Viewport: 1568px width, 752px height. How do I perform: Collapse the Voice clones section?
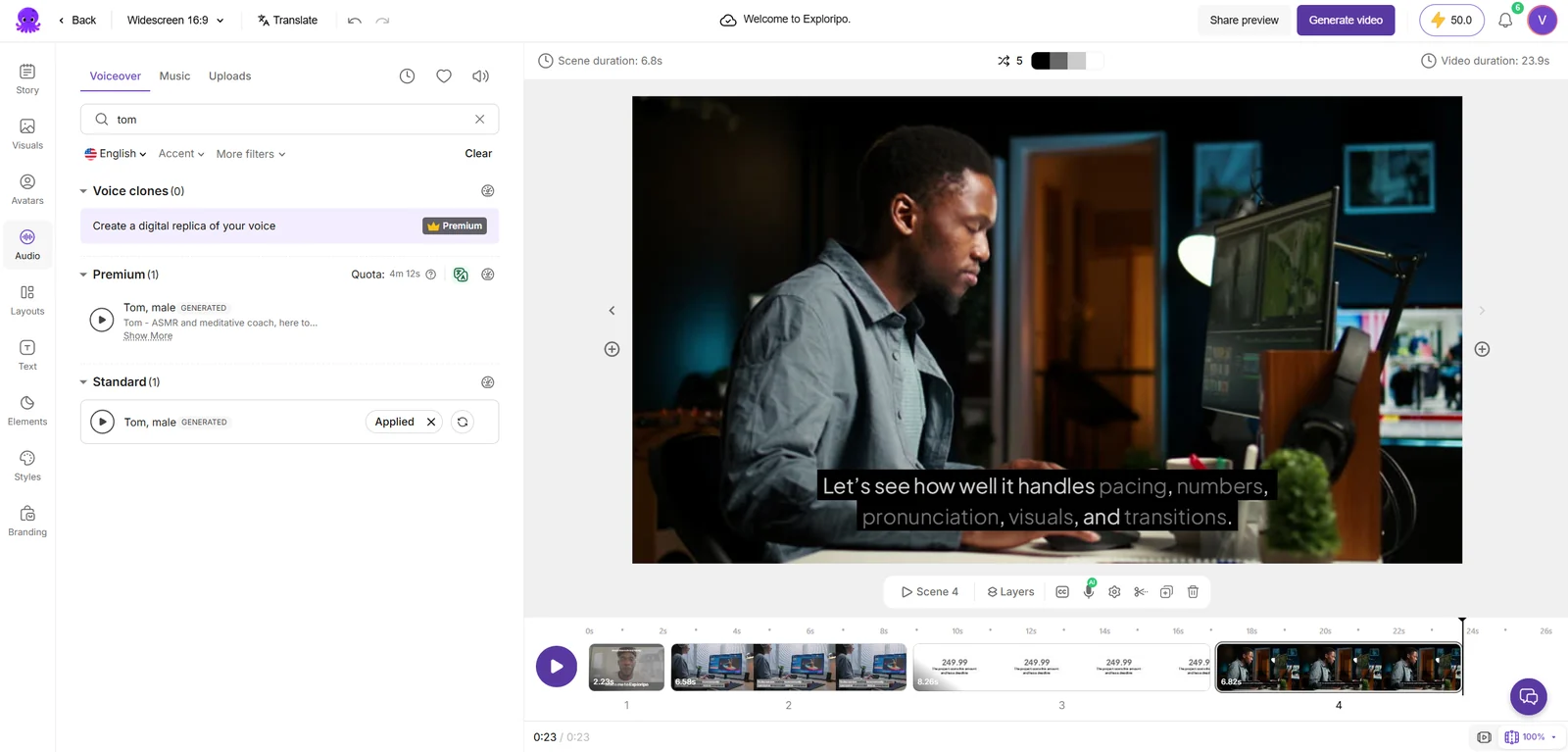pos(83,191)
